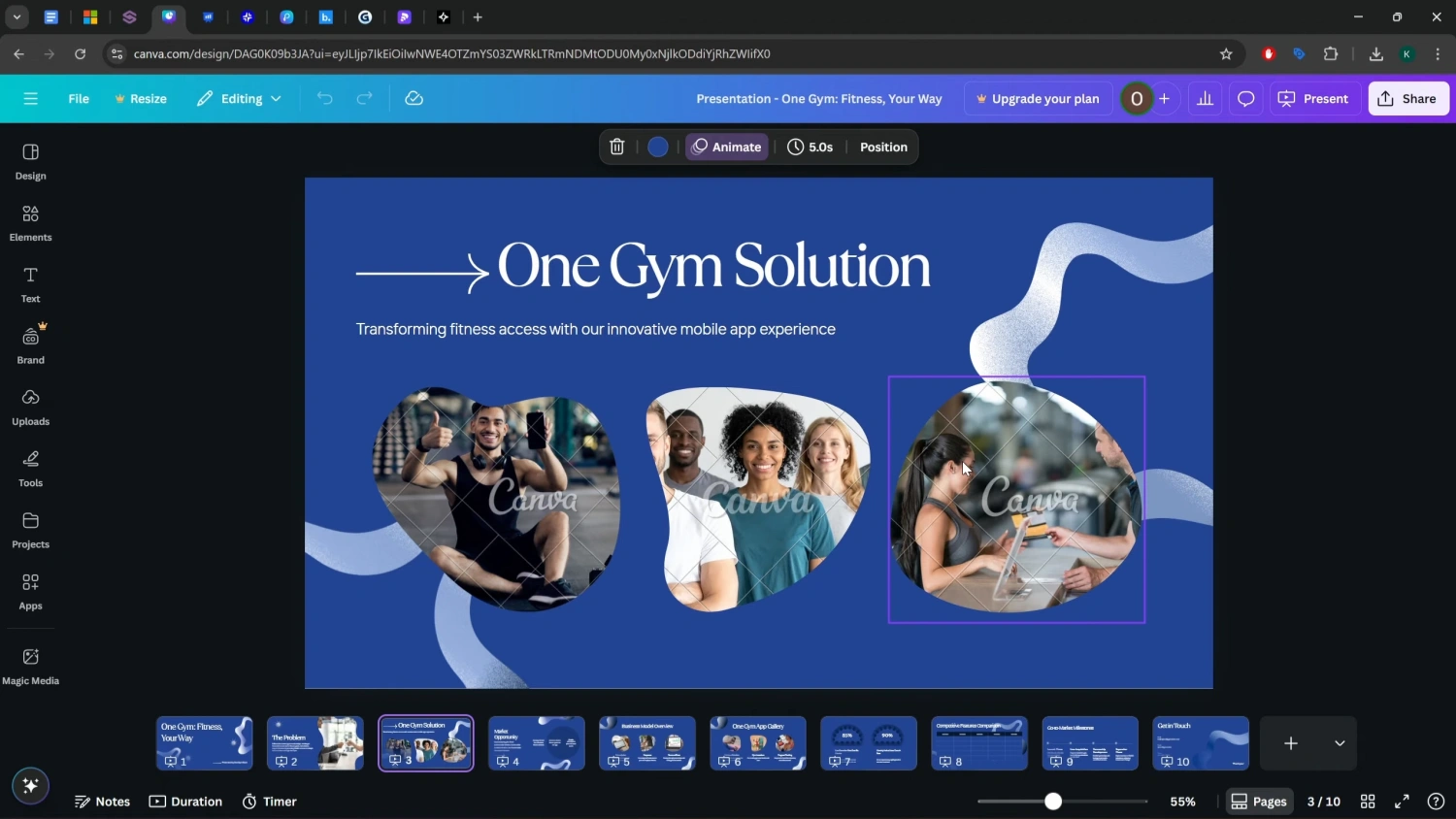The width and height of the screenshot is (1456, 819).
Task: Toggle the Pages thumbnail strip
Action: tap(1259, 802)
